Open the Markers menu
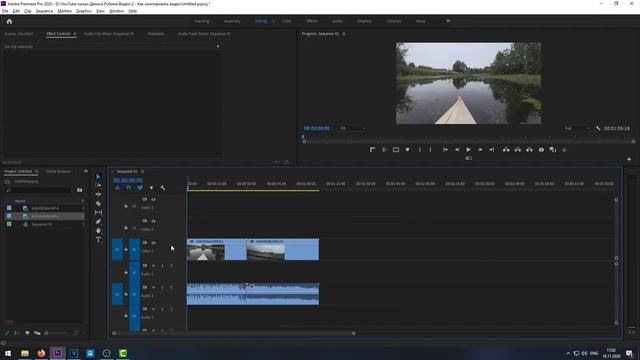 tap(64, 11)
